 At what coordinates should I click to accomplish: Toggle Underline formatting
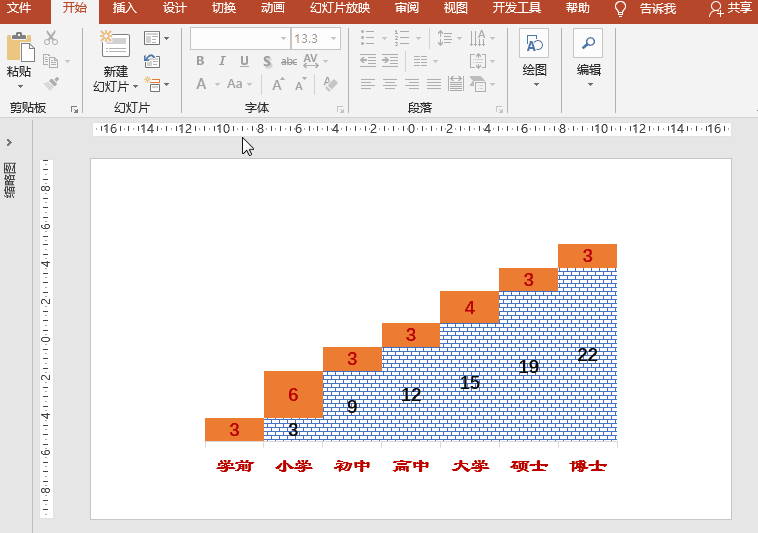244,61
